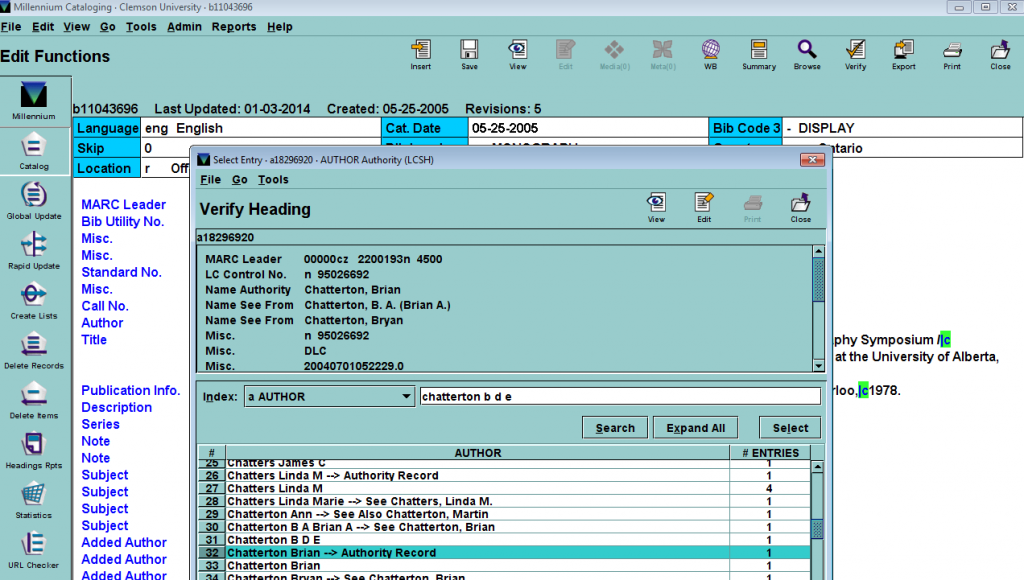The image size is (1024, 580).
Task: Open Delete Items mode
Action: tap(34, 401)
